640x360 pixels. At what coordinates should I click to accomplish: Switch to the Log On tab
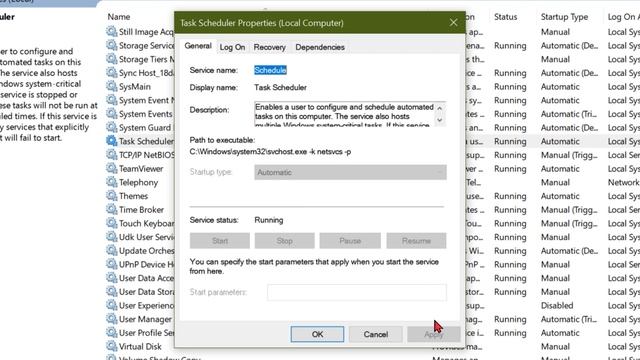tap(232, 47)
